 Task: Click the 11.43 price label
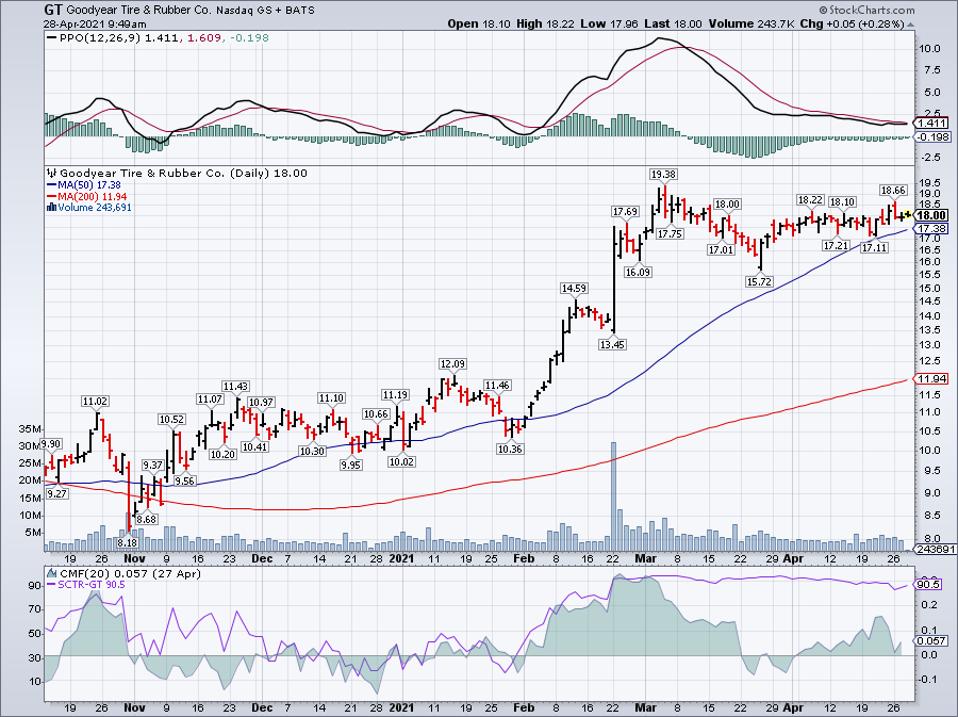click(235, 386)
